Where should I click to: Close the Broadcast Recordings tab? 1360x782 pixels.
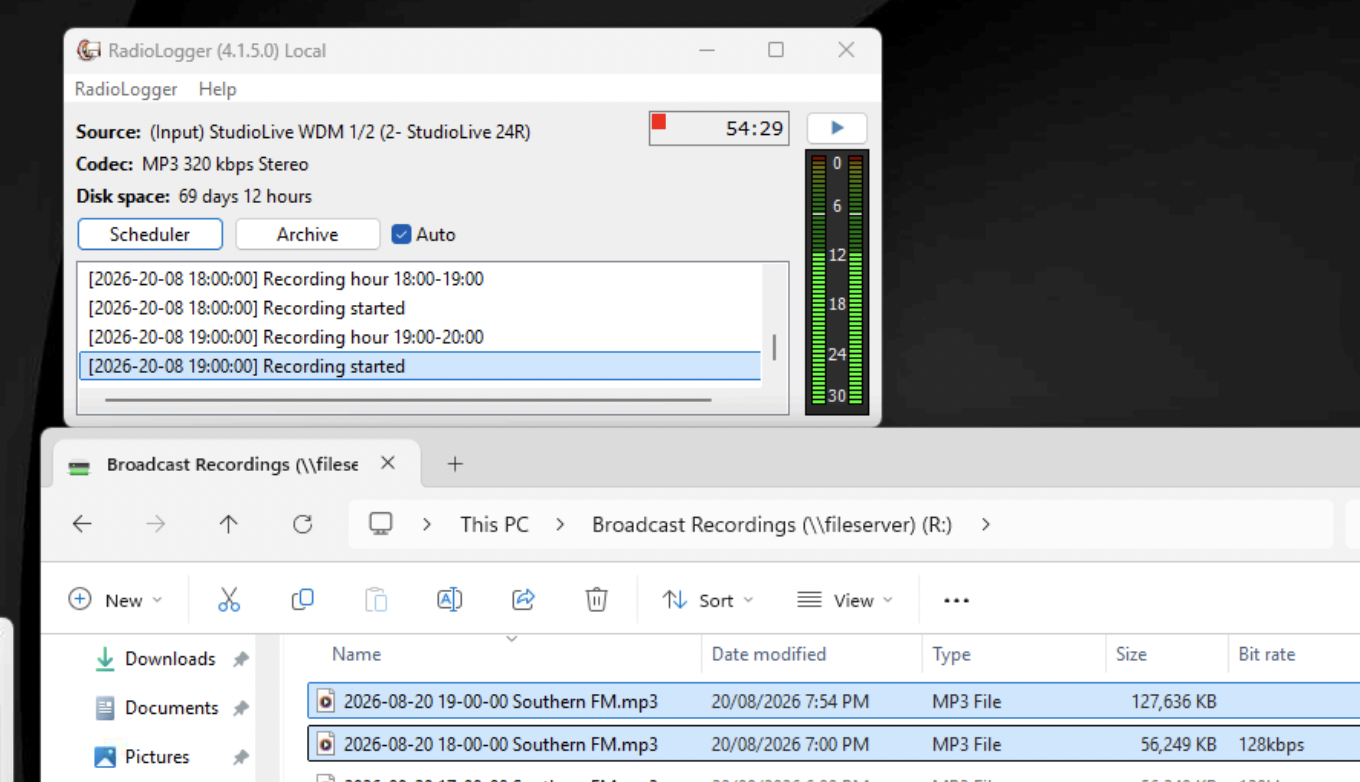[388, 463]
